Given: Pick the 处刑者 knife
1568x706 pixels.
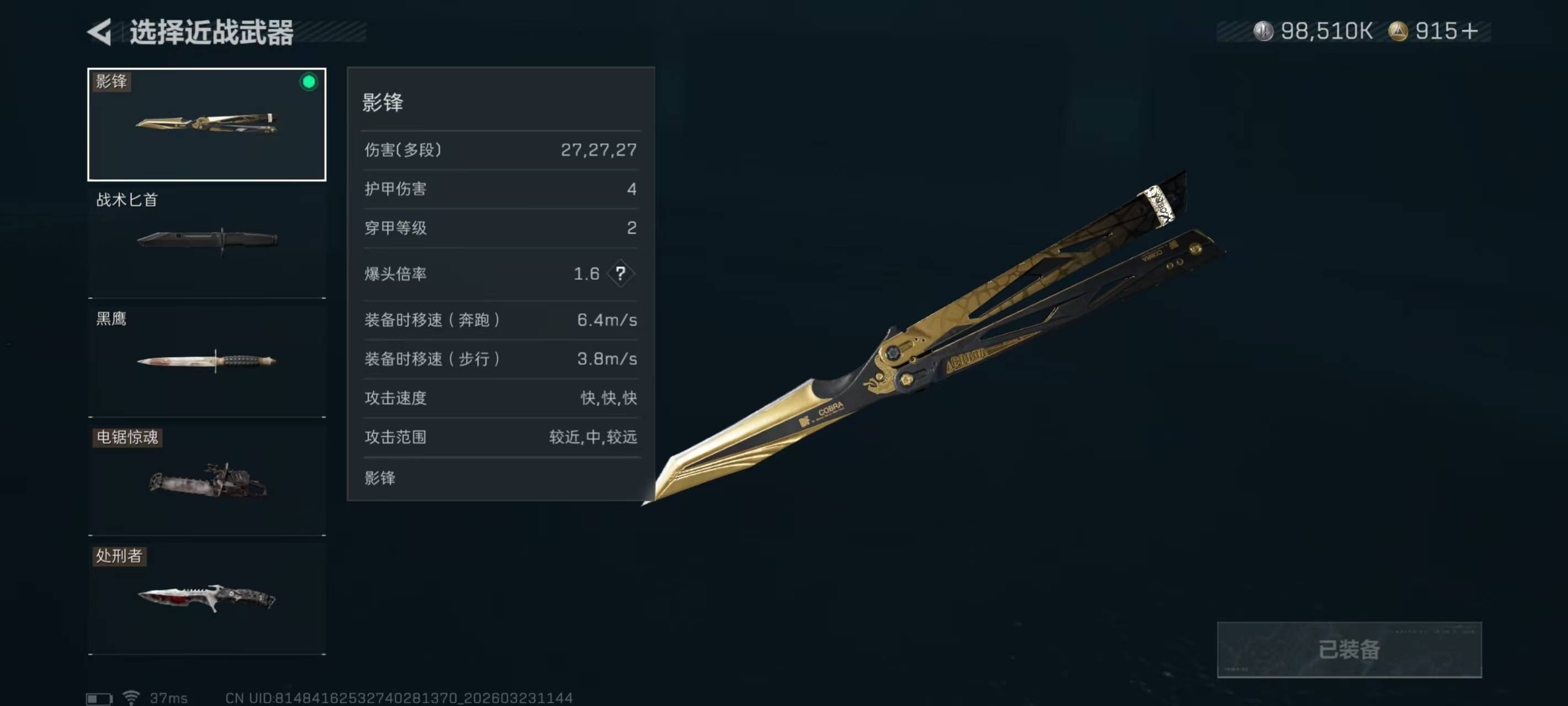Looking at the screenshot, I should click(x=207, y=599).
